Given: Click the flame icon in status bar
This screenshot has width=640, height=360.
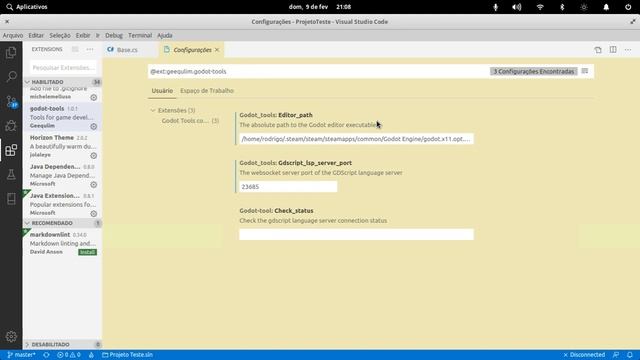Looking at the screenshot, I should 91,355.
